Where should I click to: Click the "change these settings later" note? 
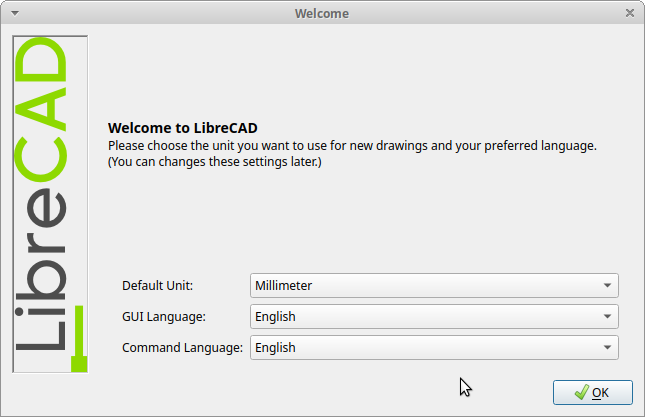point(214,161)
